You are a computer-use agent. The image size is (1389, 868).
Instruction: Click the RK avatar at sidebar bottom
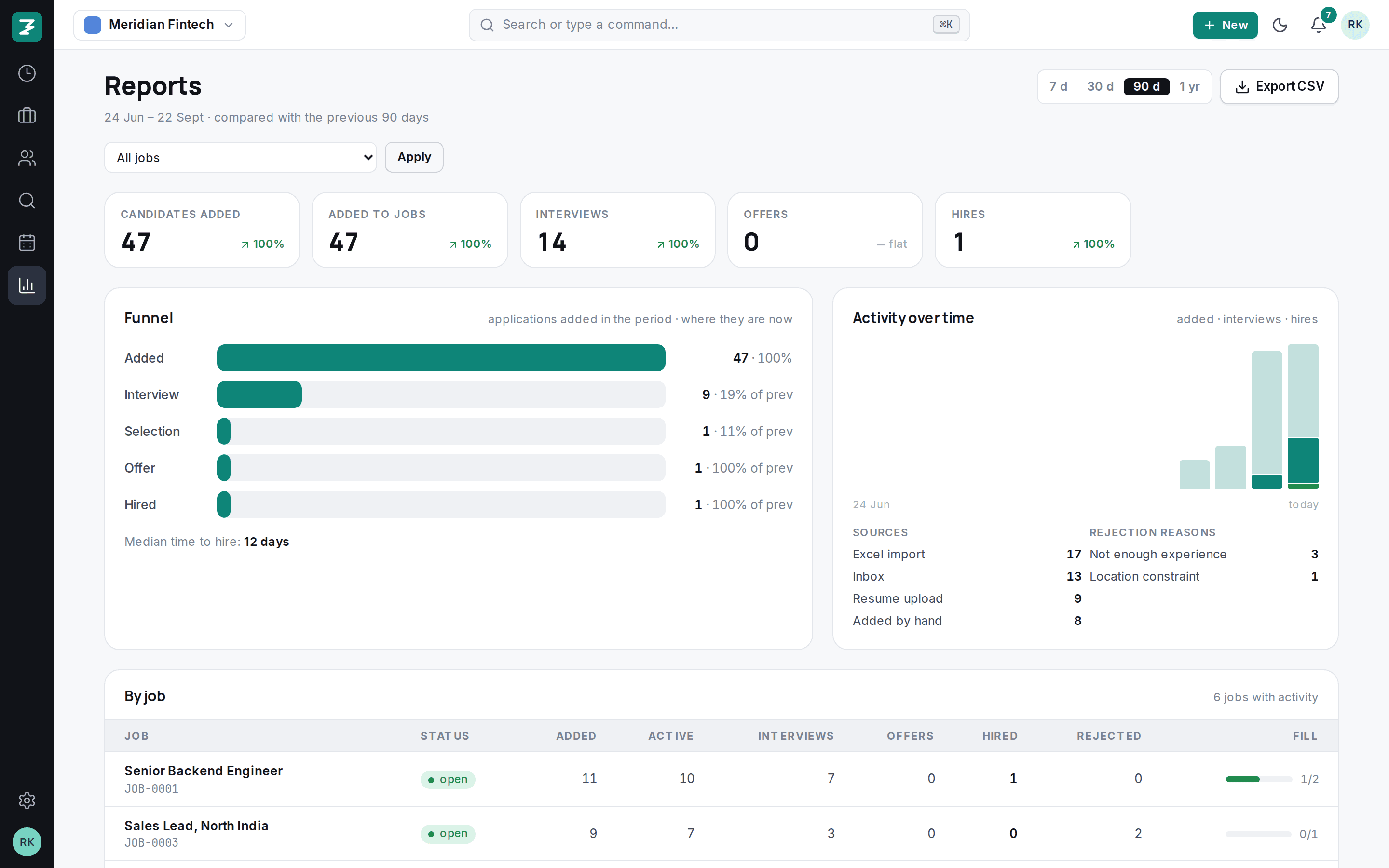[x=27, y=842]
